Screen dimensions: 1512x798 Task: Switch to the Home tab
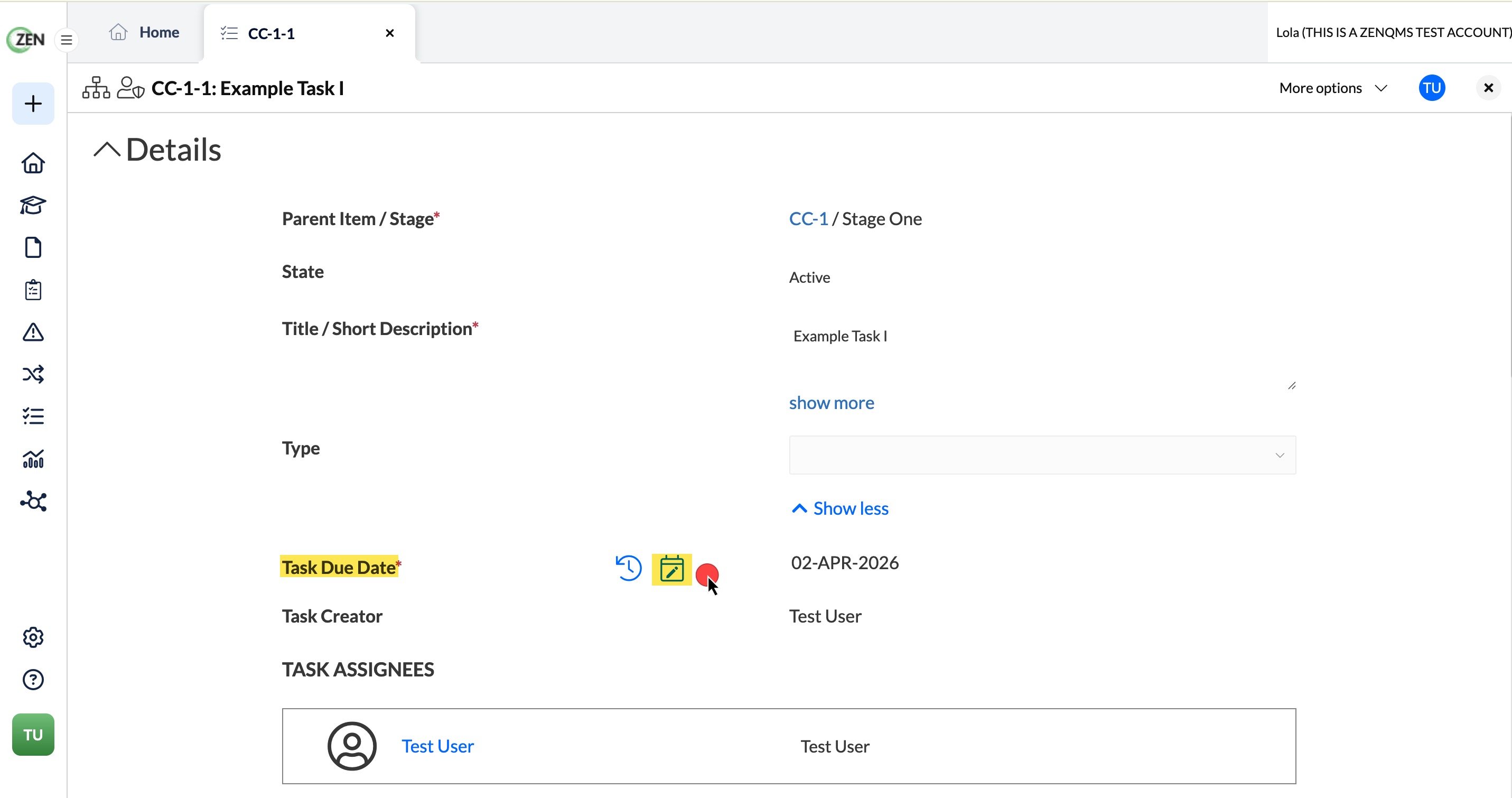click(x=144, y=32)
